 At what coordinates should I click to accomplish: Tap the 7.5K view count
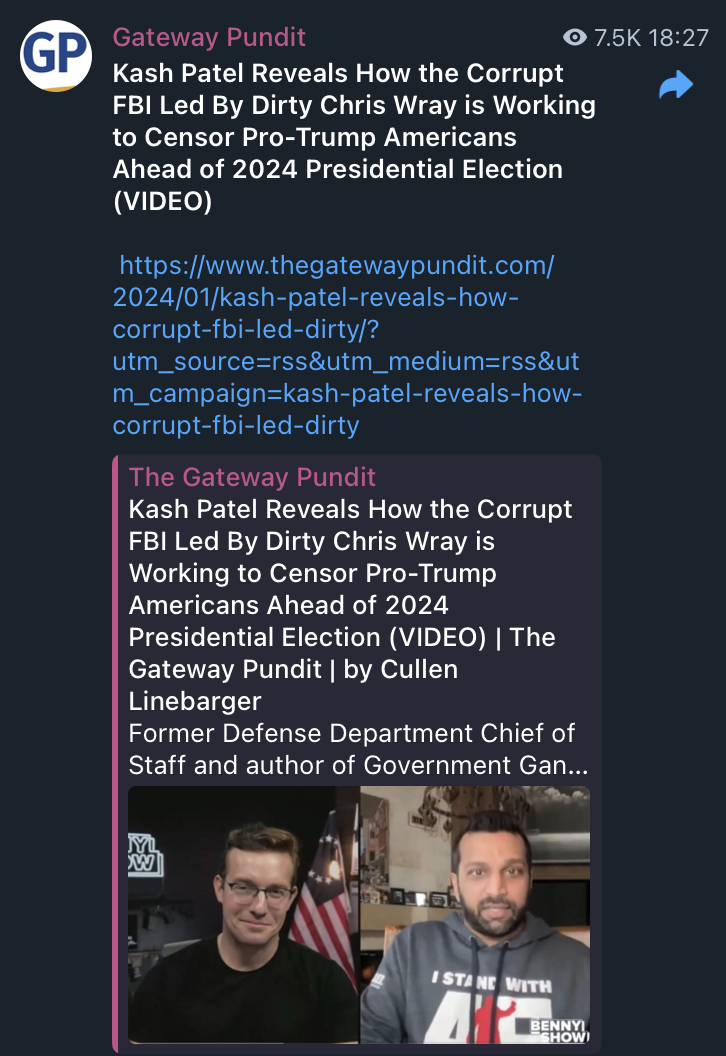click(617, 38)
